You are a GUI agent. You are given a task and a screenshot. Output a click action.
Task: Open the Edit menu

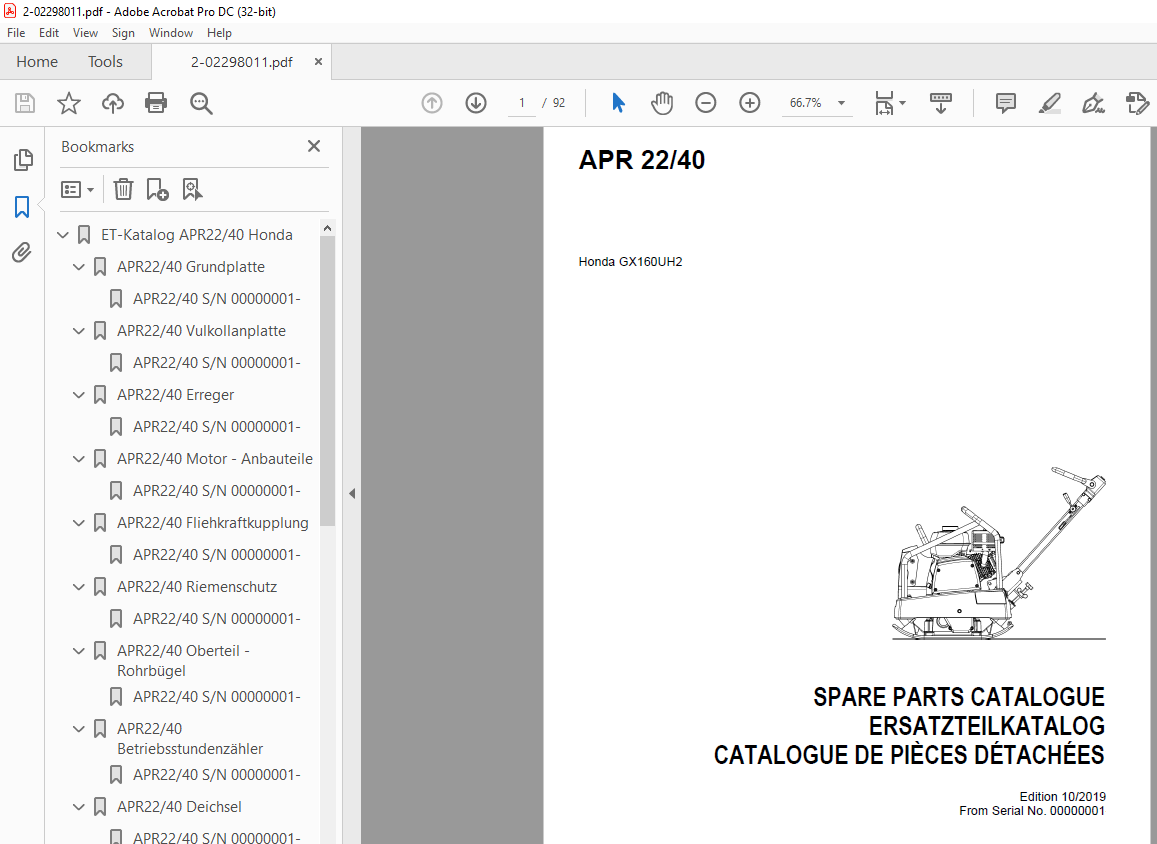pos(49,32)
